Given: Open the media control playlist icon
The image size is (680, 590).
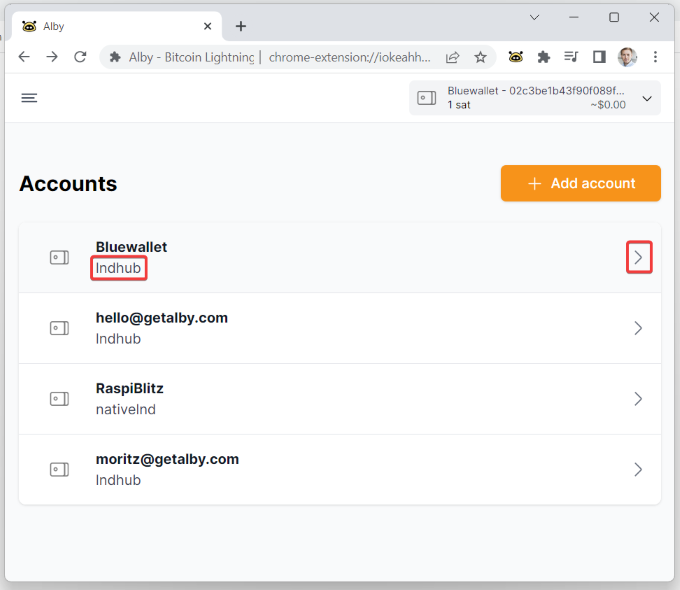Looking at the screenshot, I should tap(571, 57).
